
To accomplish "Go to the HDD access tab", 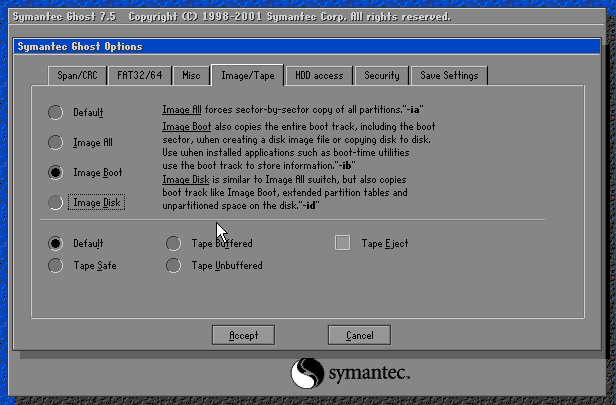I will pyautogui.click(x=318, y=75).
